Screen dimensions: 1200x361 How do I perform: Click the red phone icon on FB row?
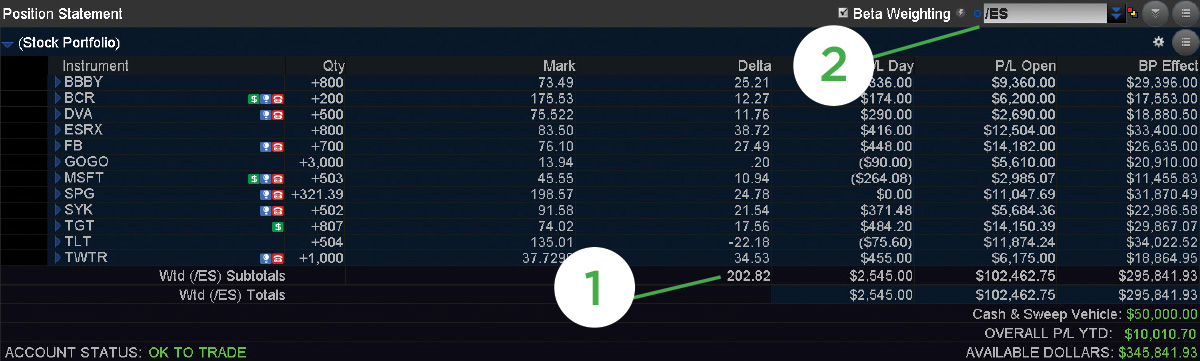(277, 146)
